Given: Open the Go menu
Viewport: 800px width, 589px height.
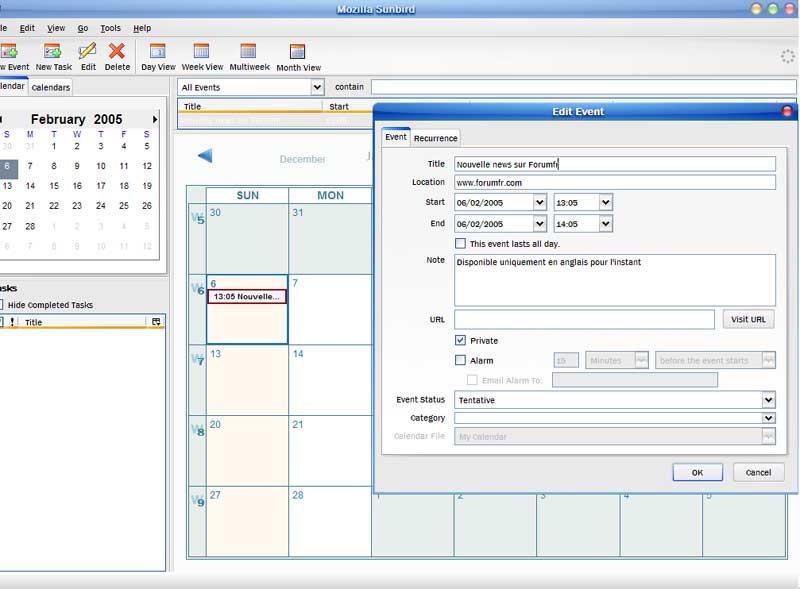Looking at the screenshot, I should [83, 28].
